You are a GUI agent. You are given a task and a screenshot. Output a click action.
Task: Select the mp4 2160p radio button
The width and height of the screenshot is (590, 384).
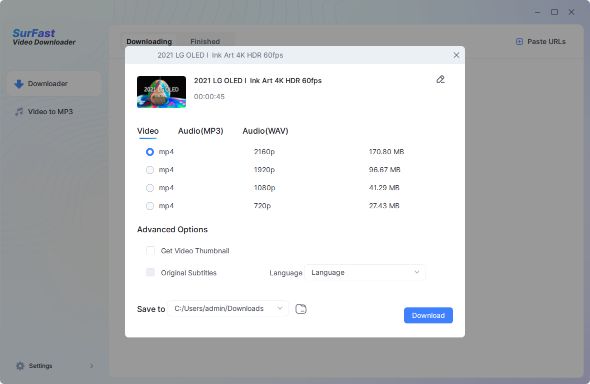tap(150, 152)
